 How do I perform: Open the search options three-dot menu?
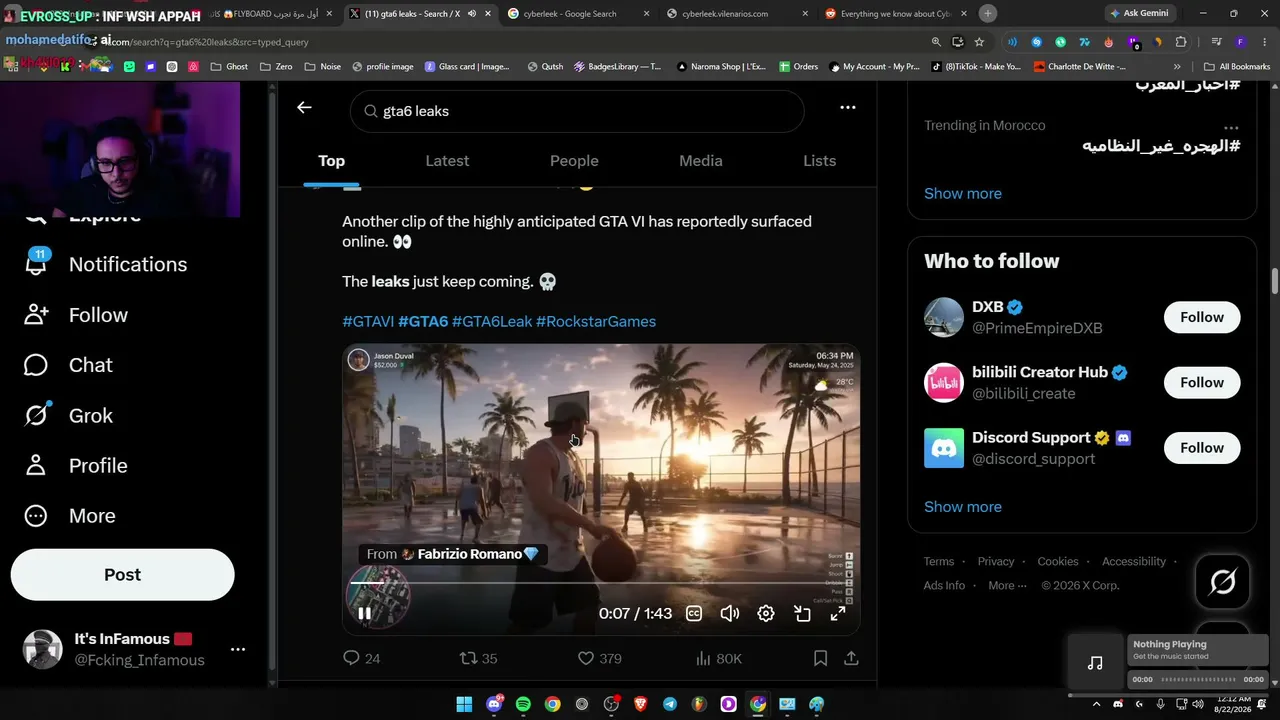pos(847,108)
